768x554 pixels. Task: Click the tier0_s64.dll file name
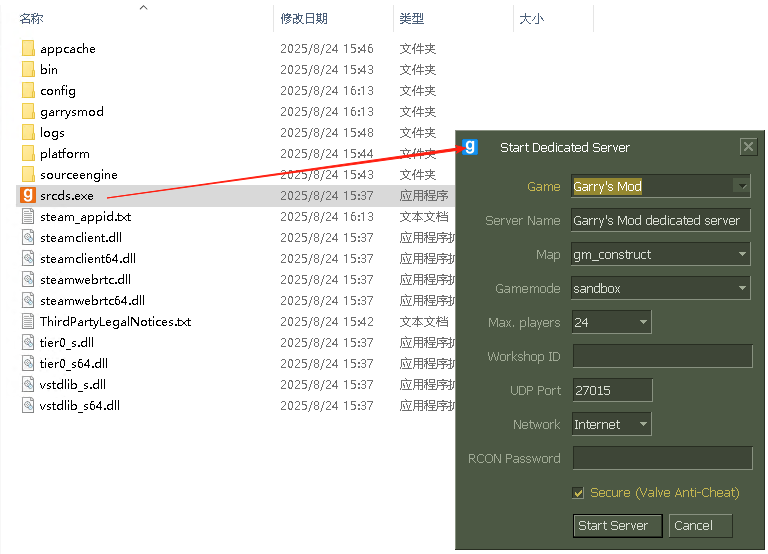tap(74, 364)
